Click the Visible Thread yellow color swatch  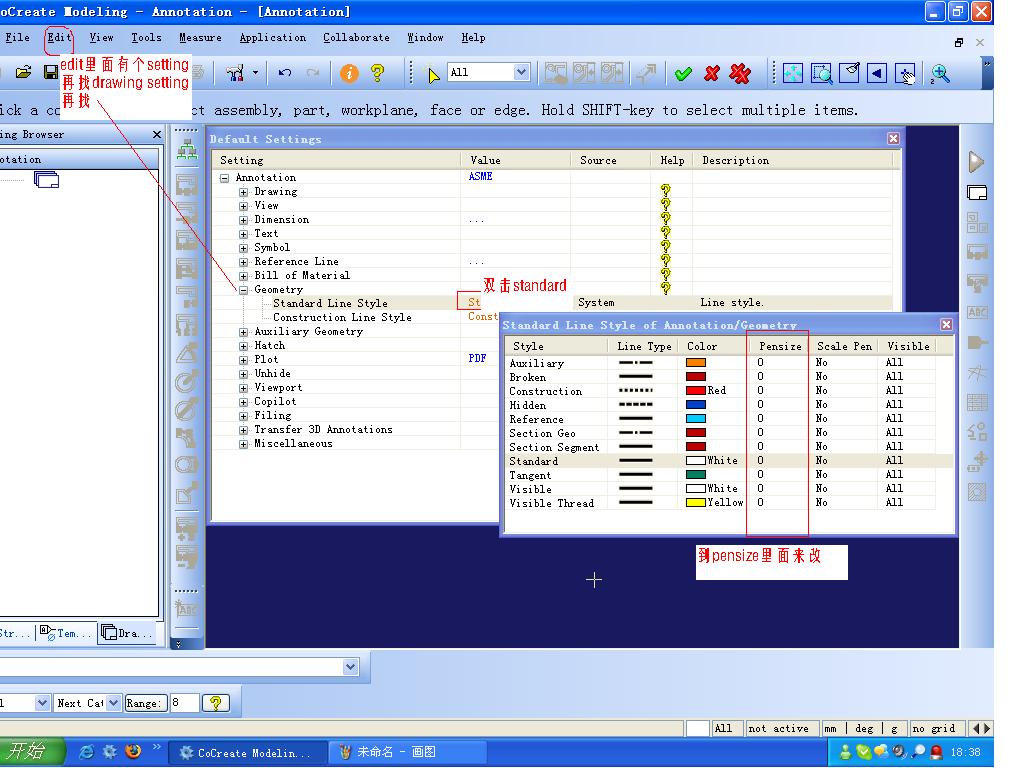[696, 502]
